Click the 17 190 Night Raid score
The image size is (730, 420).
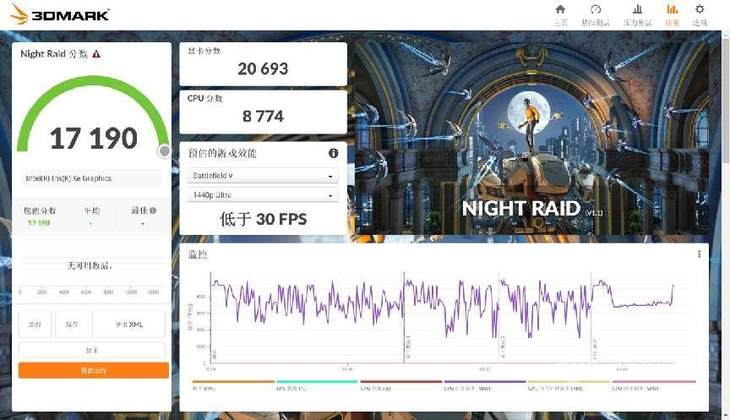[94, 138]
